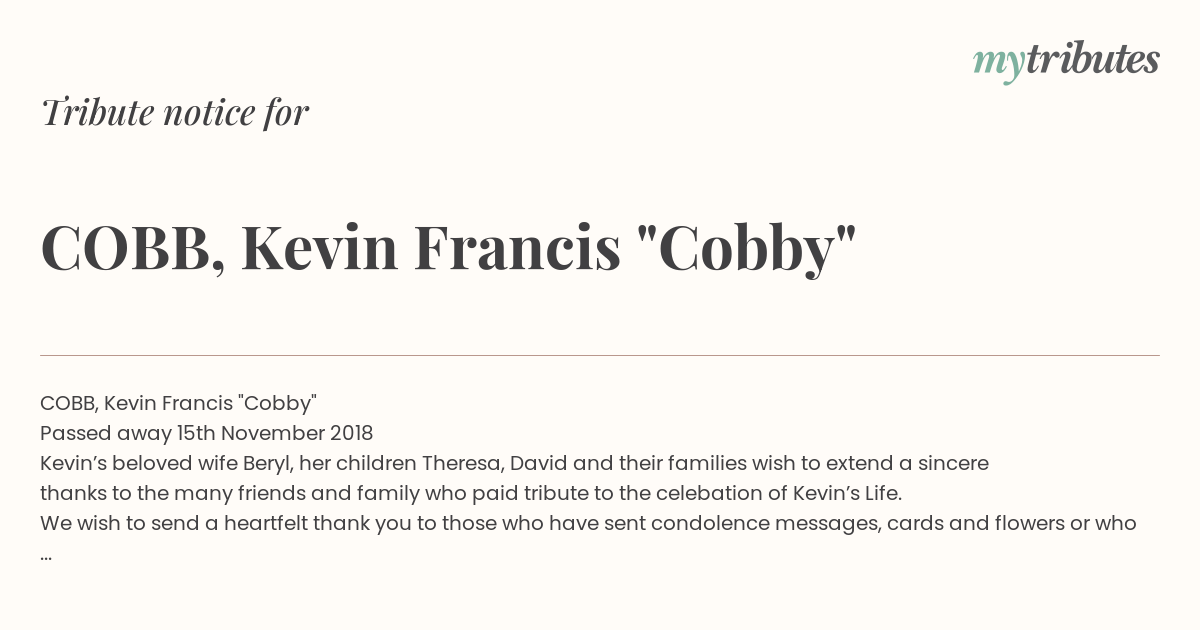Click the "Passed away 15th November 2018" line
Viewport: 1200px width, 630px height.
(x=206, y=433)
